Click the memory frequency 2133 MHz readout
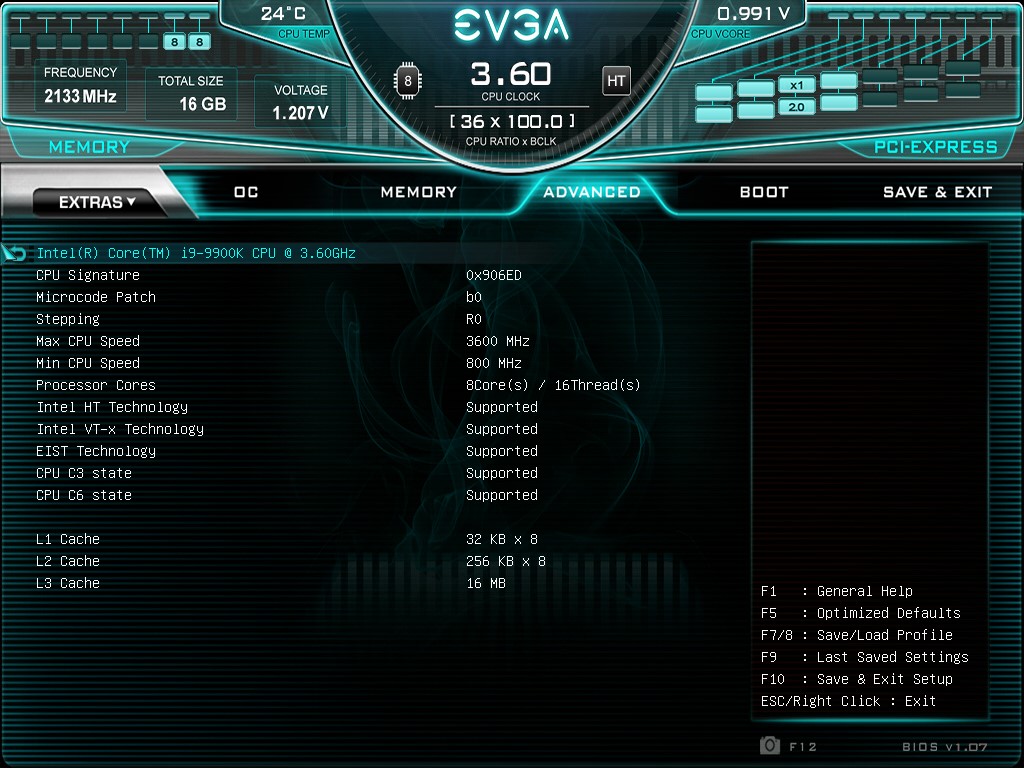Viewport: 1024px width, 768px height. (x=80, y=96)
